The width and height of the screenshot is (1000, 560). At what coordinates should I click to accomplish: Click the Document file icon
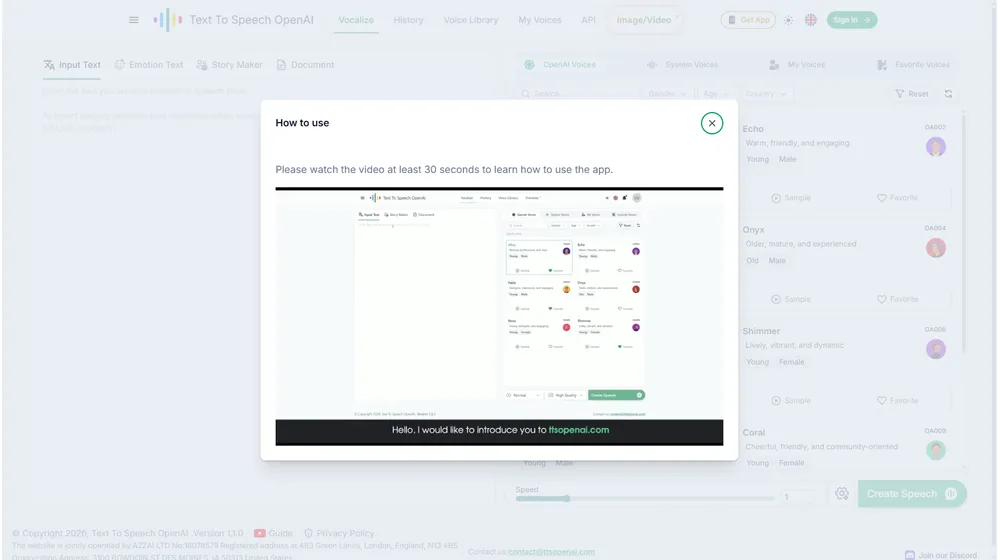pyautogui.click(x=281, y=65)
